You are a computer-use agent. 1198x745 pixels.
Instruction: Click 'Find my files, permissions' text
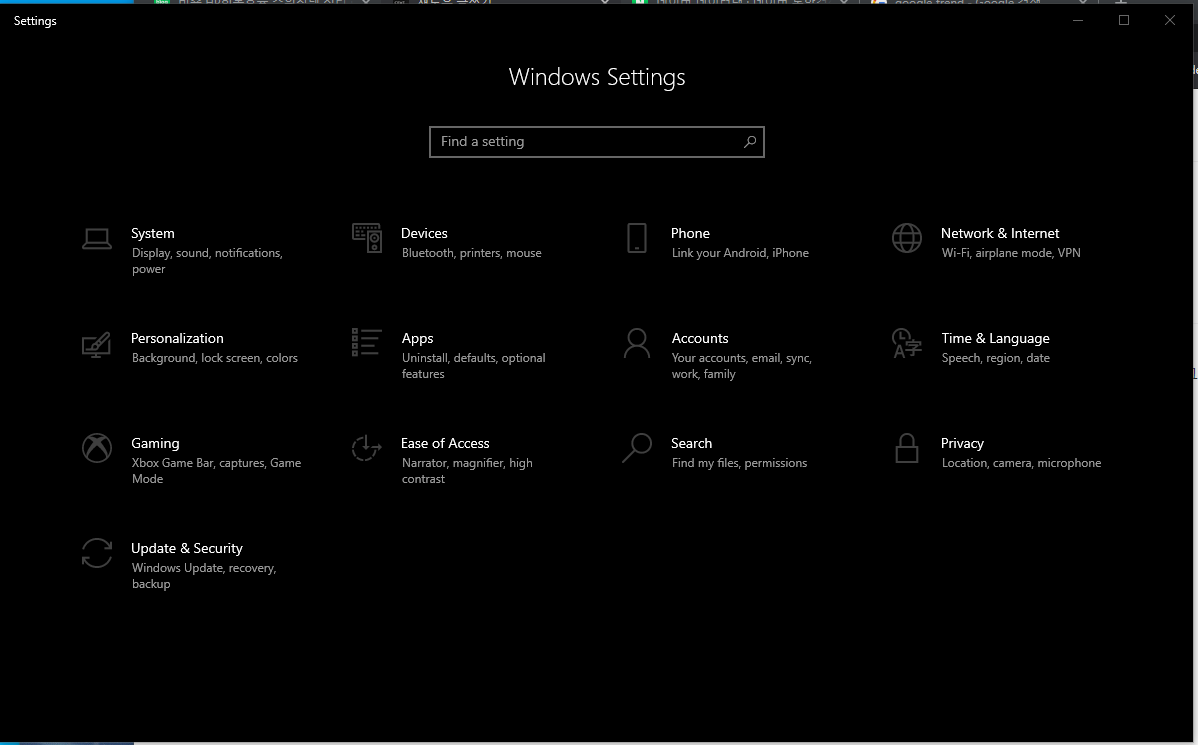[740, 463]
